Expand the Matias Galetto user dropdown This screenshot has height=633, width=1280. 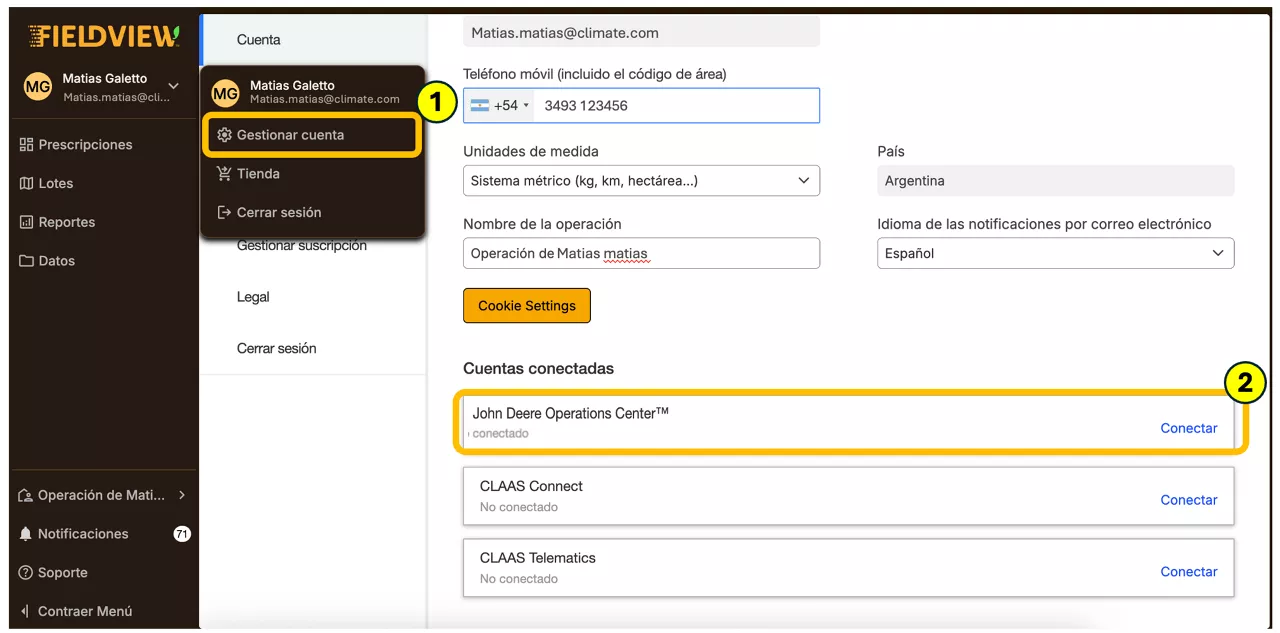(173, 87)
